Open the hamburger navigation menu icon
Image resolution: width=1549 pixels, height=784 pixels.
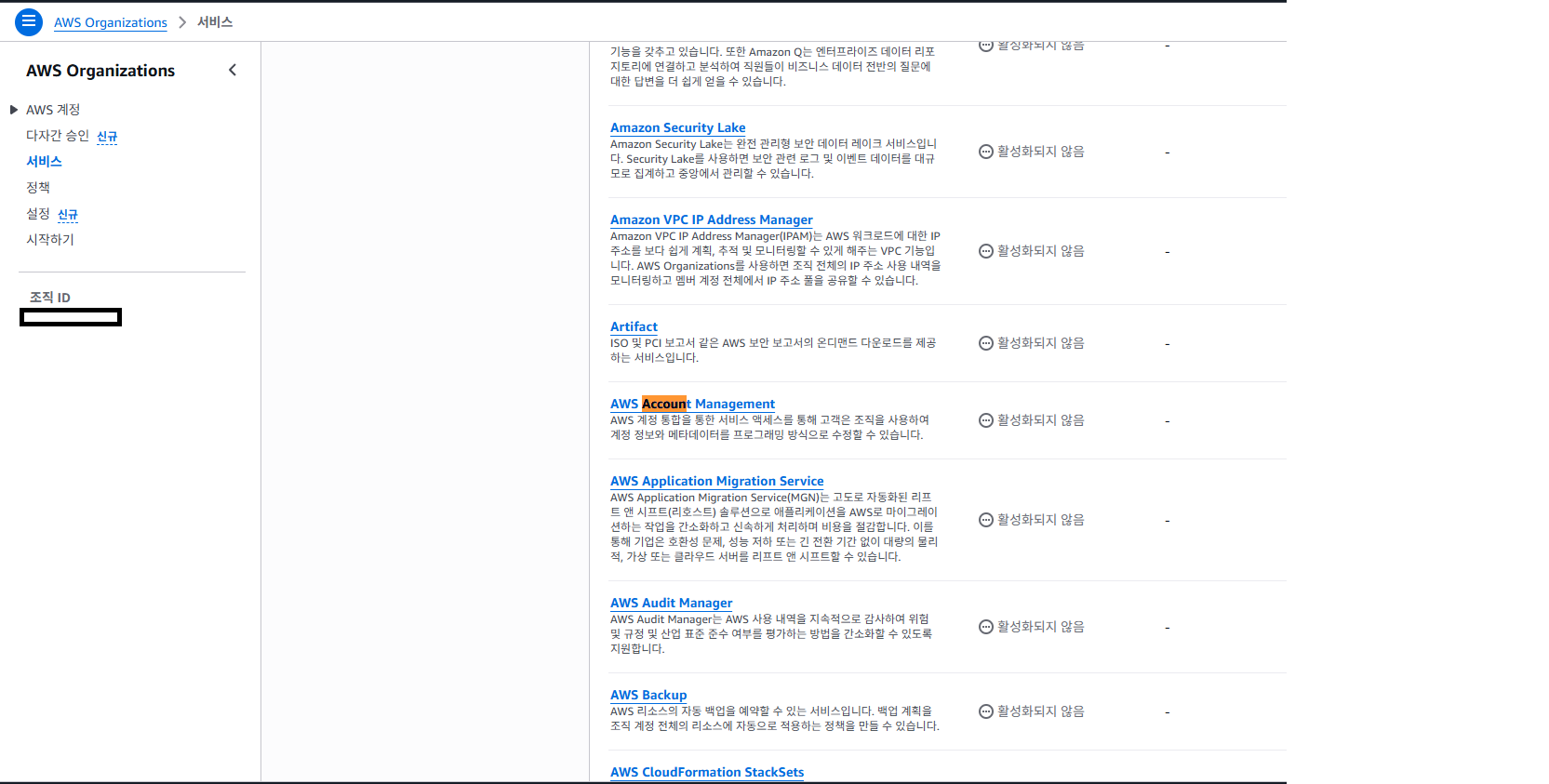tap(29, 21)
